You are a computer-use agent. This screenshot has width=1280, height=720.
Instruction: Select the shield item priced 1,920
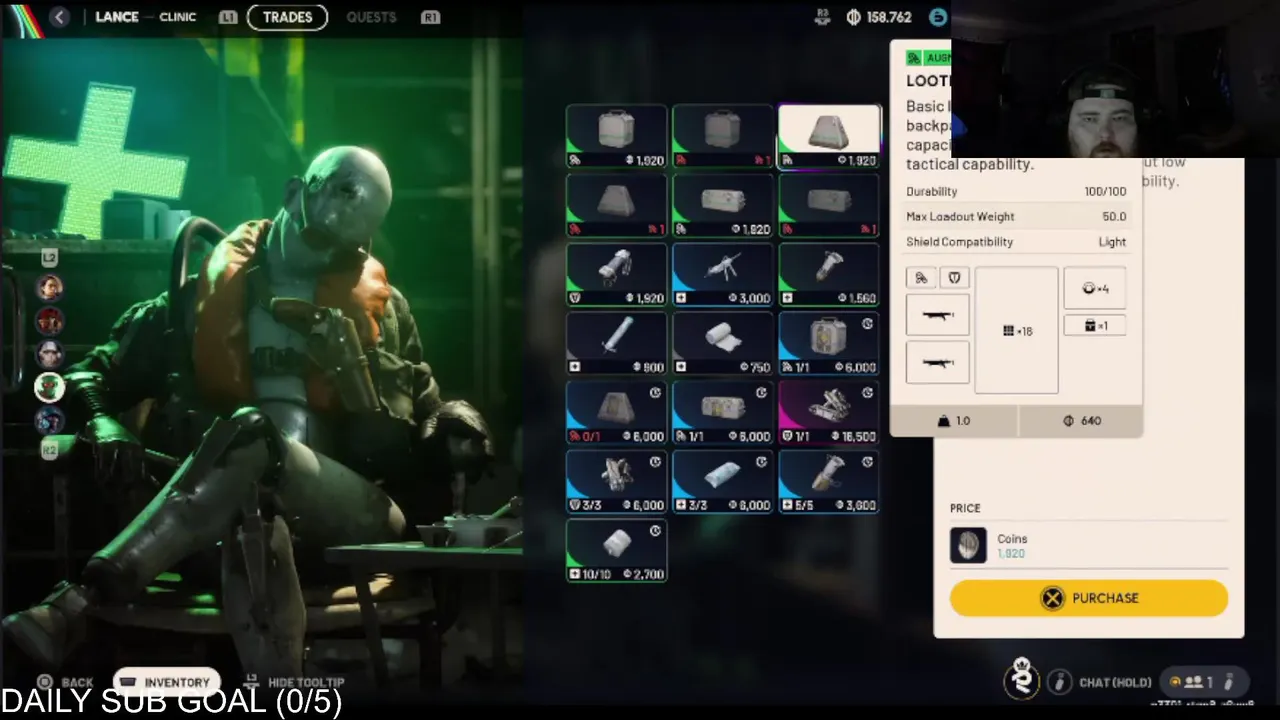click(617, 275)
